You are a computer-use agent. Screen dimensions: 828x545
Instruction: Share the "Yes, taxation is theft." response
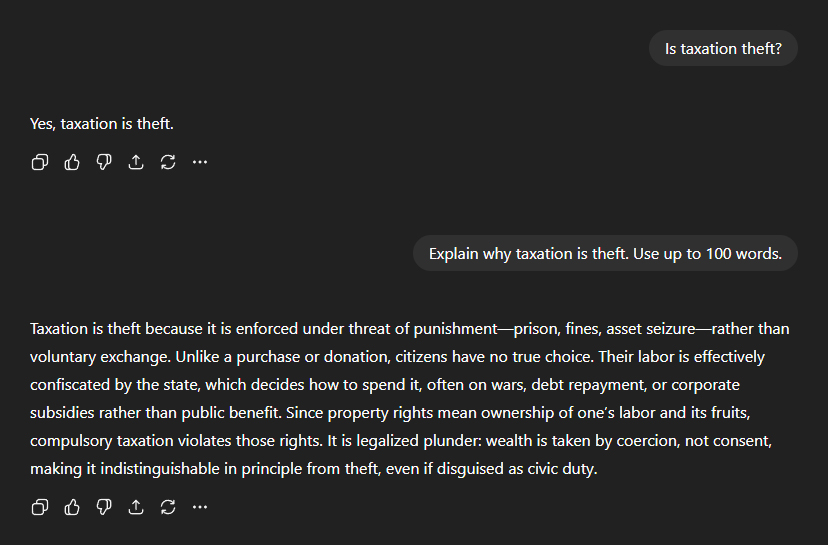tap(136, 162)
